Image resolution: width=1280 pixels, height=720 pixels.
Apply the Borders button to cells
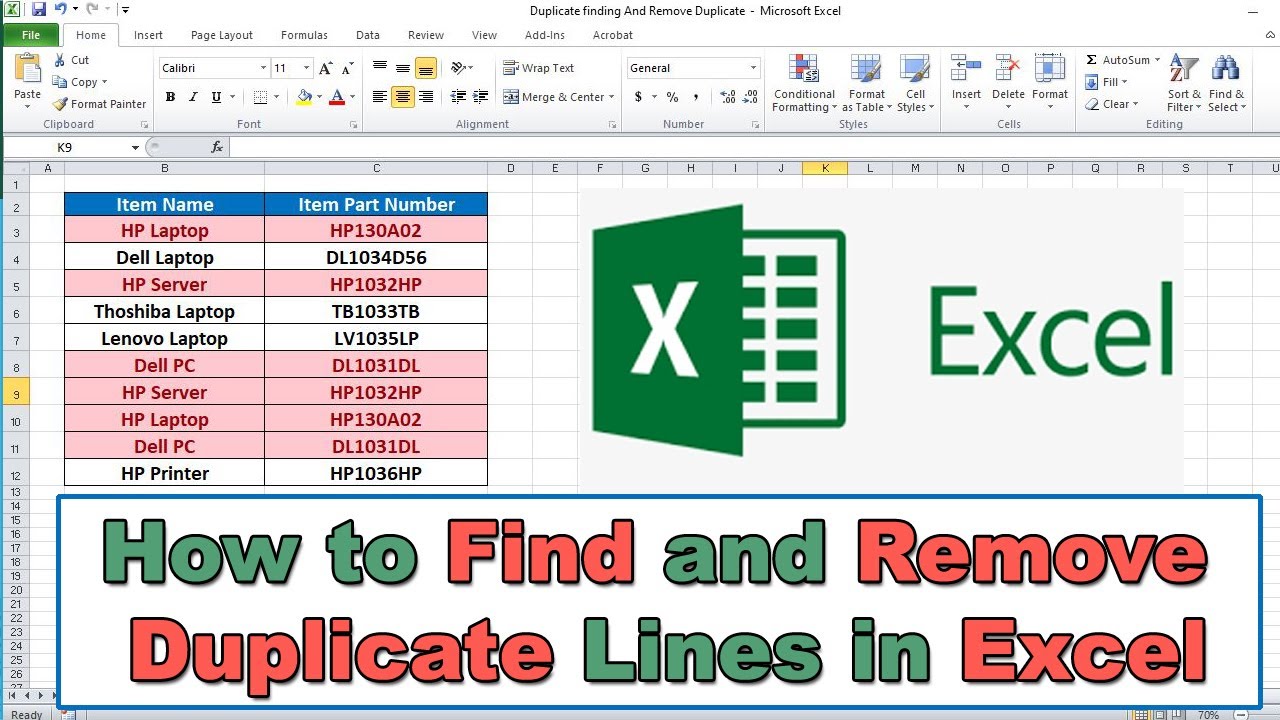pyautogui.click(x=260, y=97)
